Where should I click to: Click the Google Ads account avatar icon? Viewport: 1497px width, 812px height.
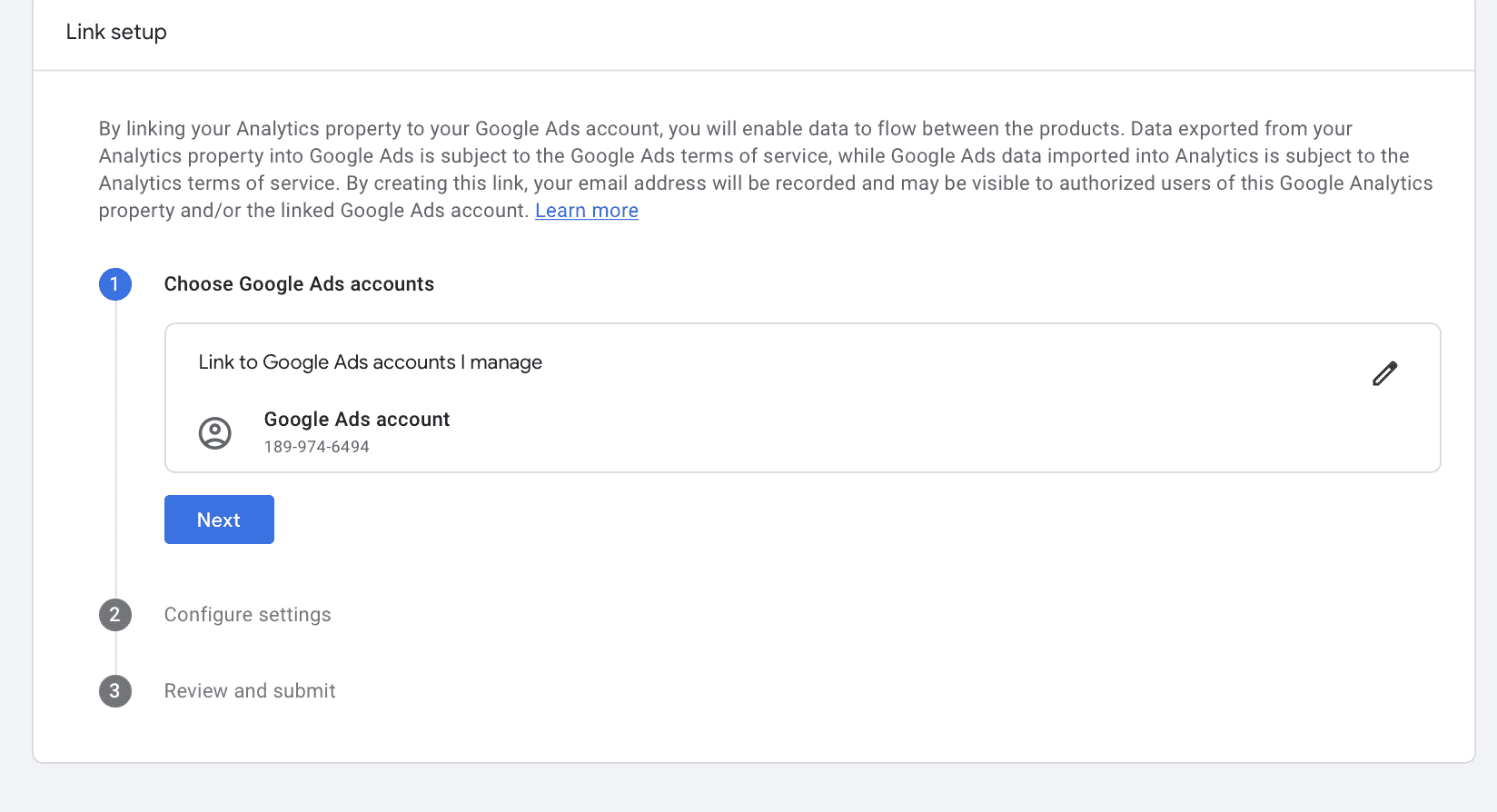tap(215, 433)
